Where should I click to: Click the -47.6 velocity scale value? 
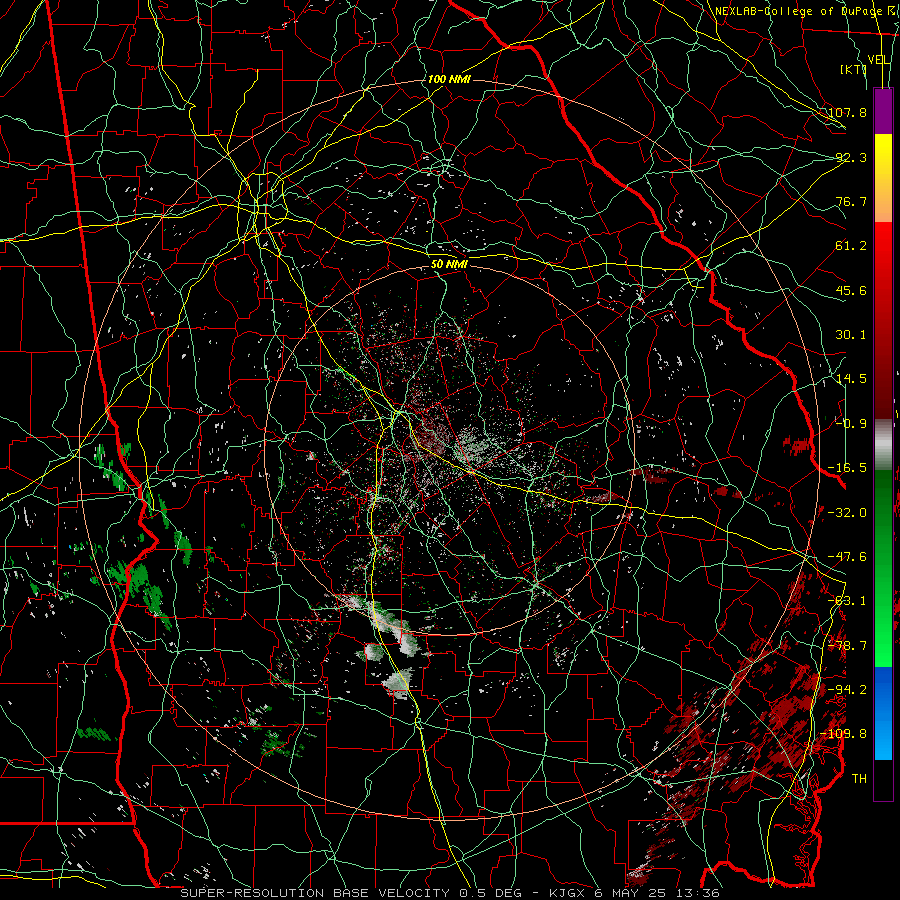point(847,557)
